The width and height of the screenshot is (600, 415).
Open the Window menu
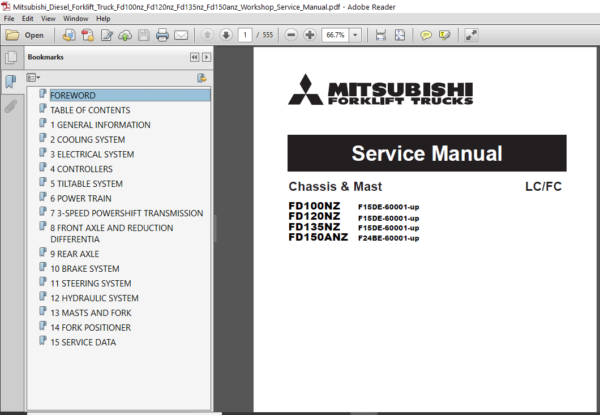(x=75, y=18)
